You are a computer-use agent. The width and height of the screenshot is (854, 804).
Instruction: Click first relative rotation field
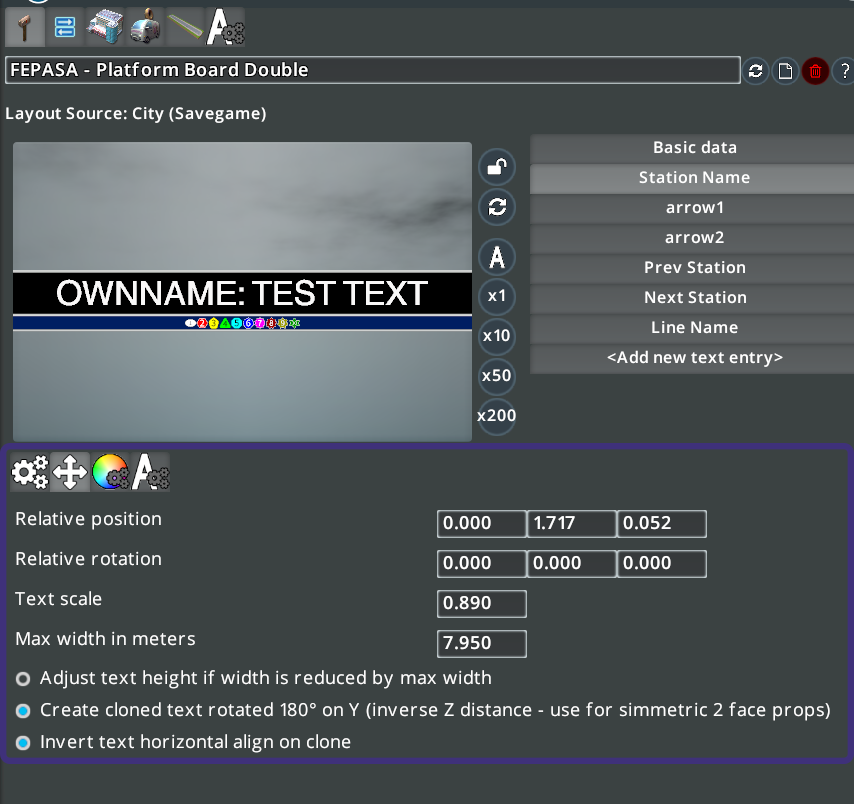tap(481, 563)
